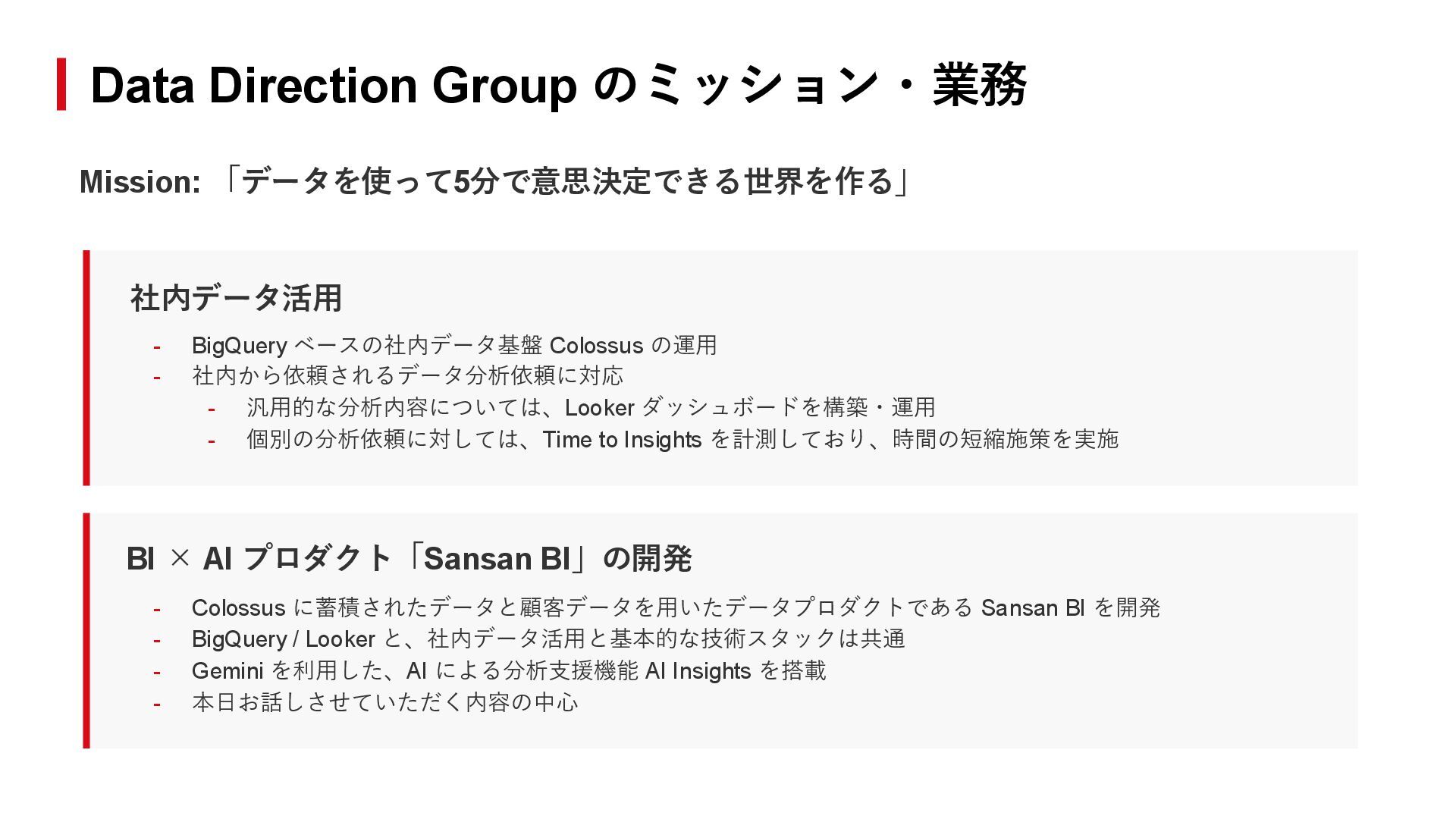Click the Time to Insights sub-bullet line
This screenshot has height=819, width=1456.
point(682,440)
